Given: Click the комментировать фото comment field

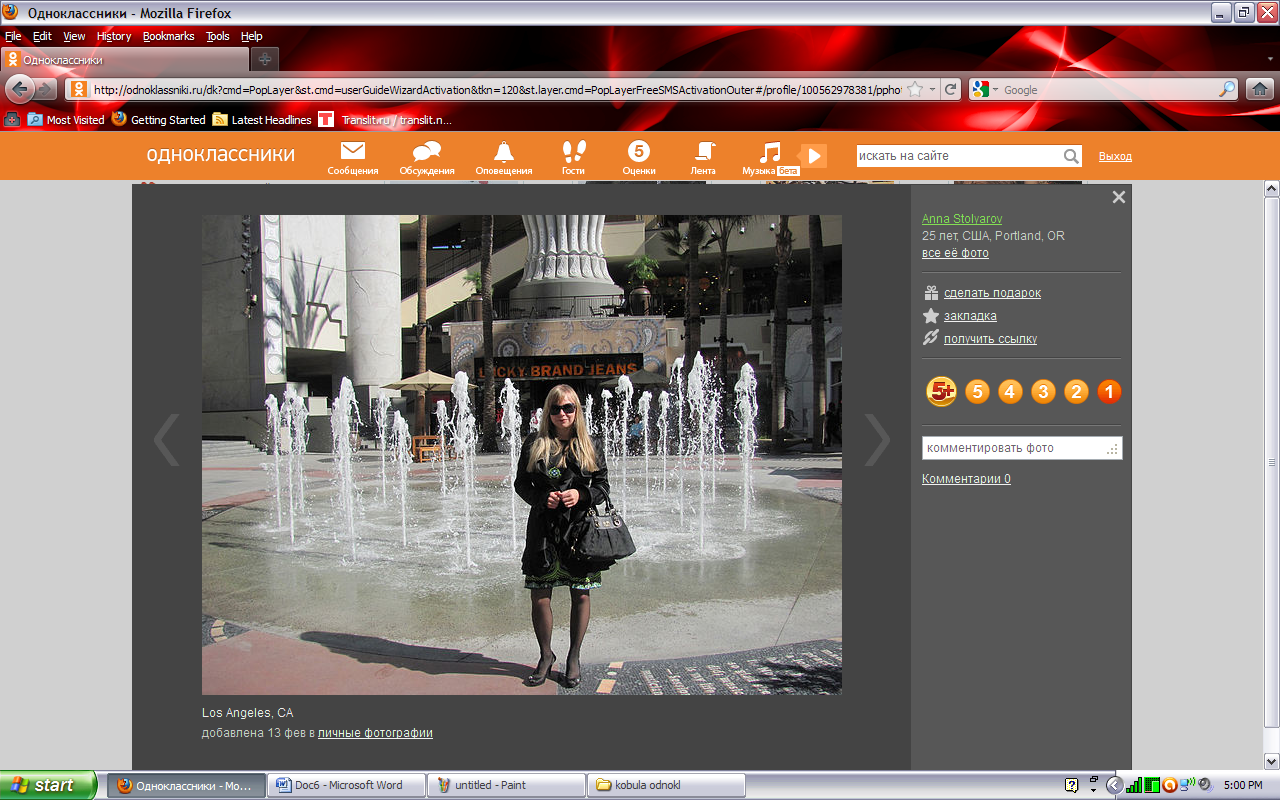Looking at the screenshot, I should (x=1022, y=448).
